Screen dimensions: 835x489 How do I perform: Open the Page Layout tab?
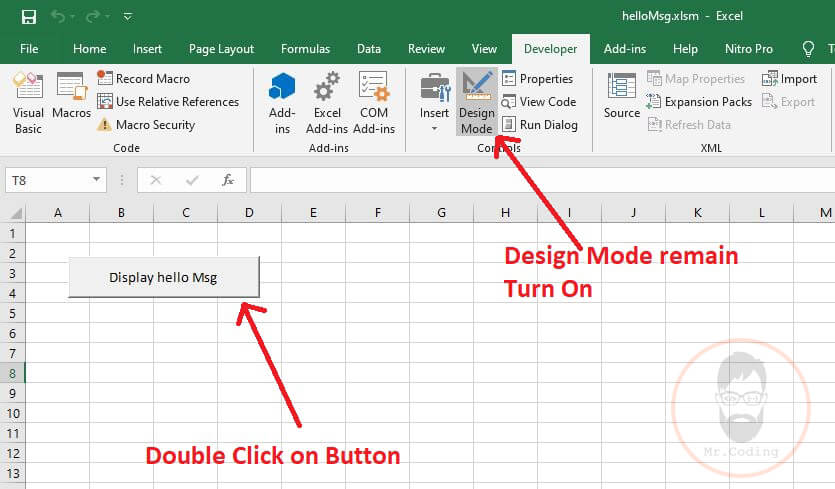tap(222, 49)
